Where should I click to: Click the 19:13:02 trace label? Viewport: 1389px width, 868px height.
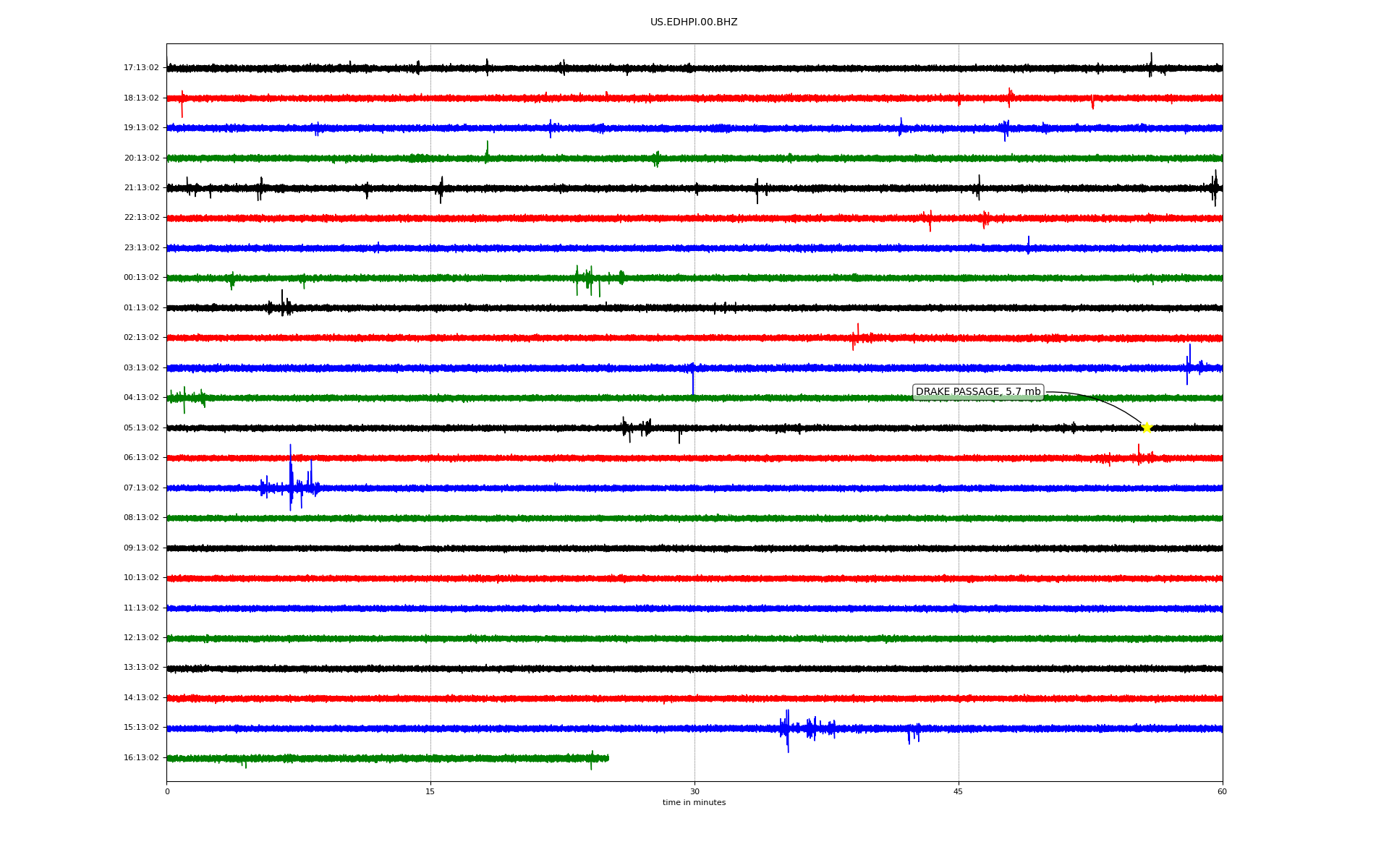click(x=141, y=128)
